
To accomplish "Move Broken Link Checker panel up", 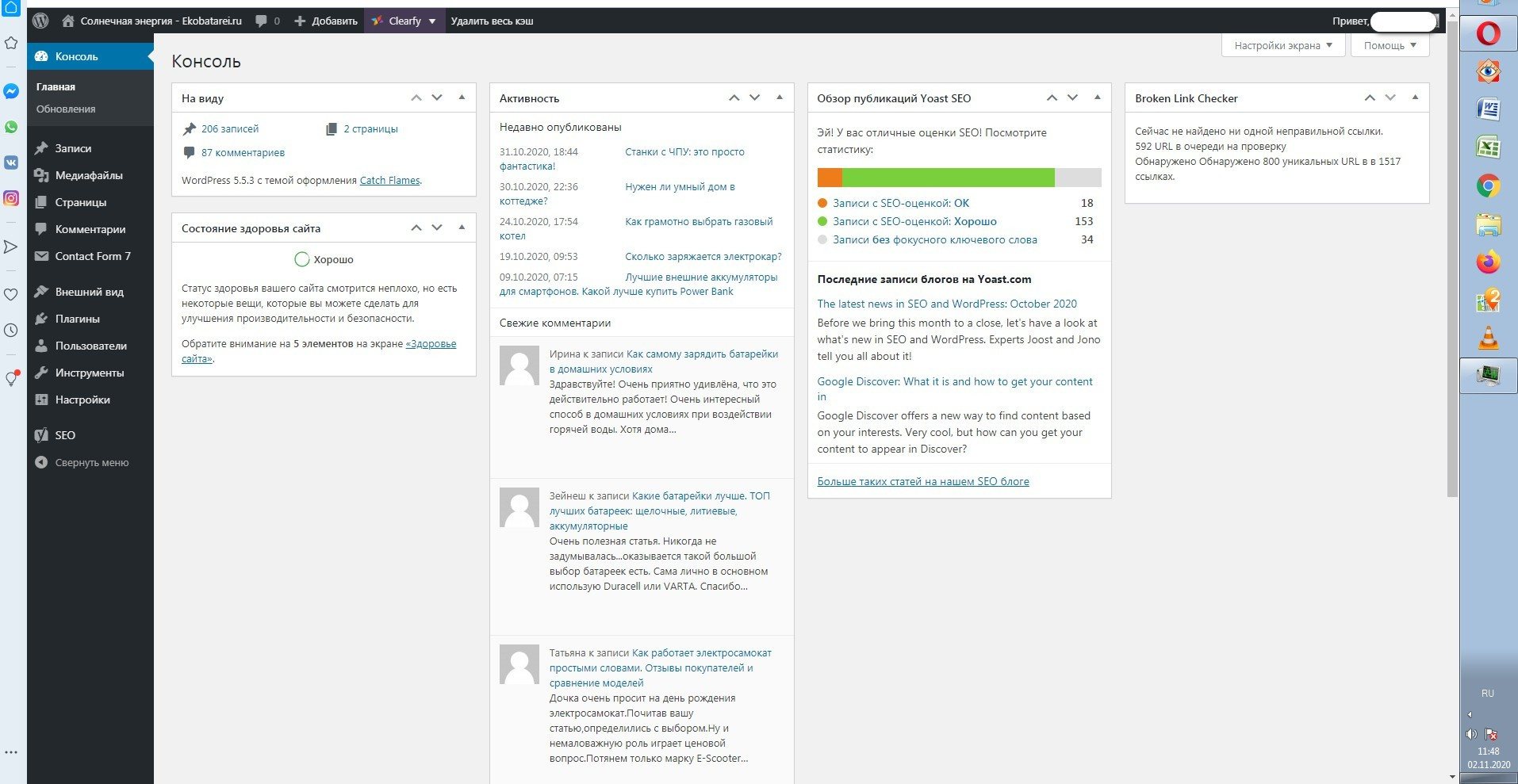I will click(x=1370, y=98).
